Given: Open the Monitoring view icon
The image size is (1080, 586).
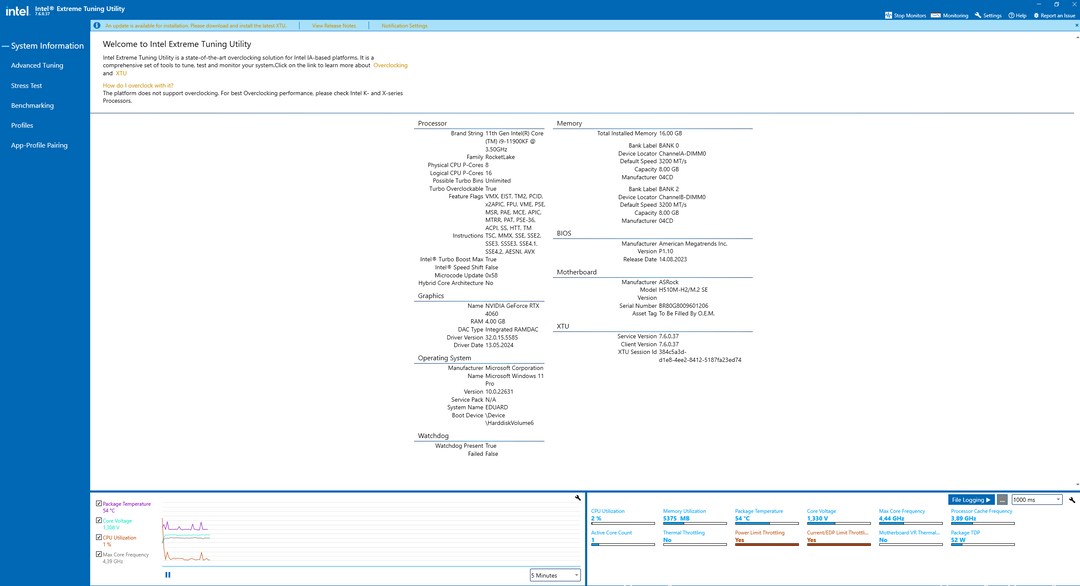Looking at the screenshot, I should point(935,15).
